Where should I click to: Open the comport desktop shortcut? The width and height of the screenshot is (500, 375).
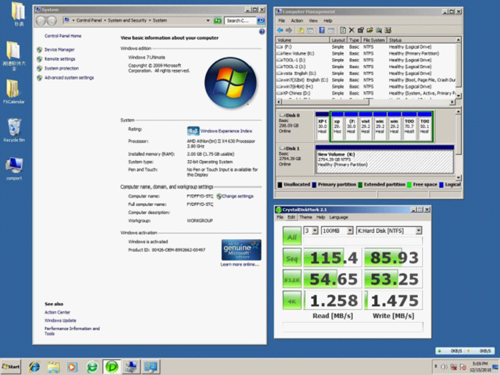coord(14,169)
